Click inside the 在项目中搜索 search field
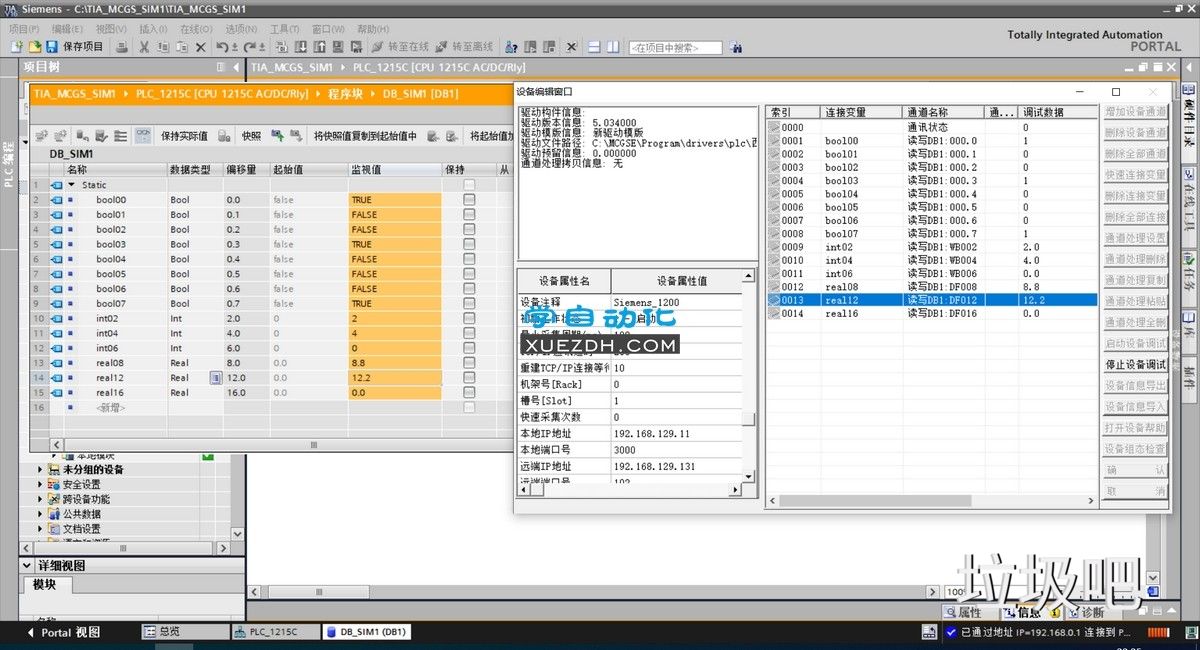 point(676,46)
